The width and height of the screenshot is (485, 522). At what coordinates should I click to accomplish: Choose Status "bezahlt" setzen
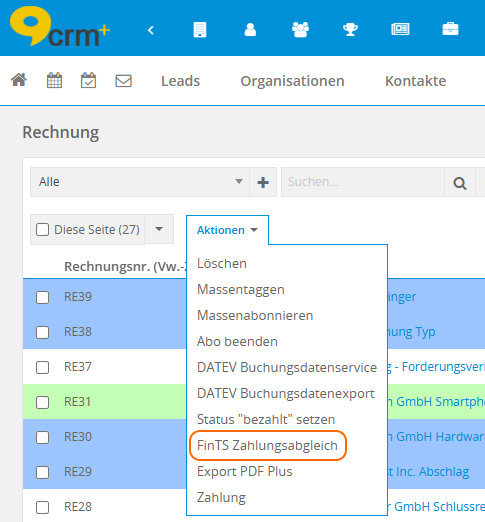click(266, 419)
